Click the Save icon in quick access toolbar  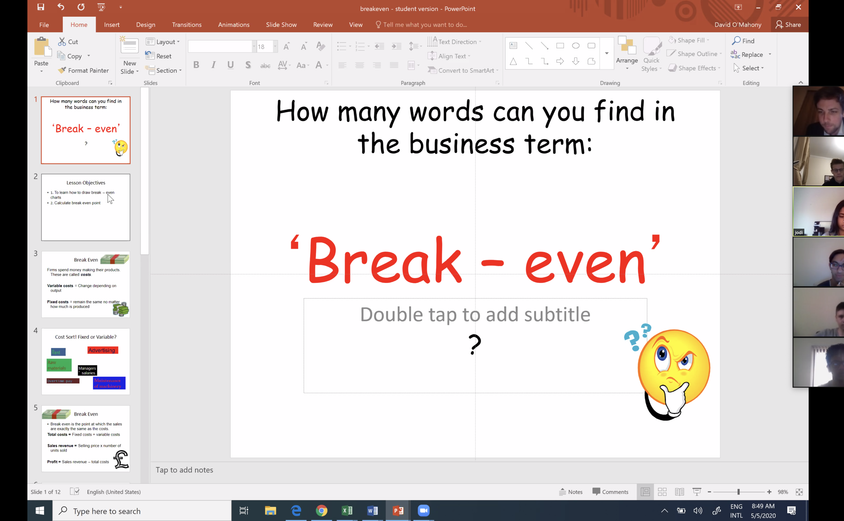pyautogui.click(x=41, y=7)
